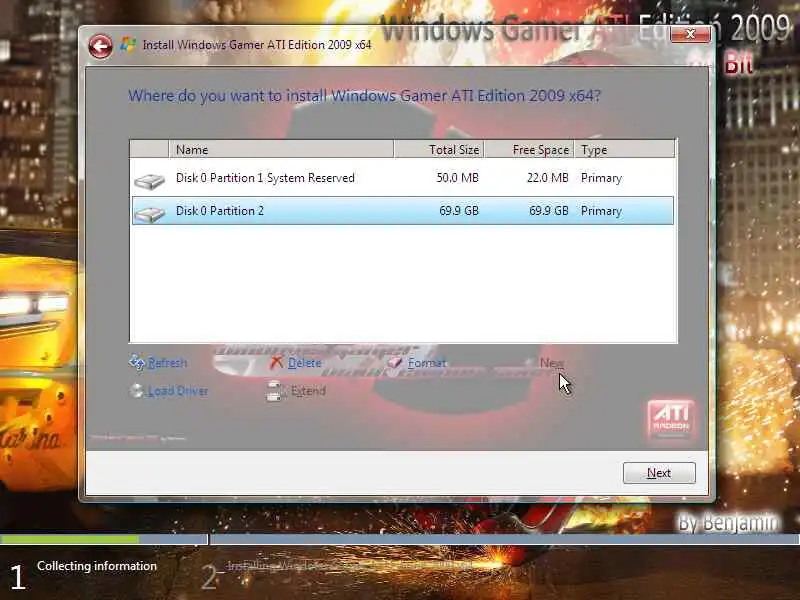The image size is (800, 600).
Task: Click Primary type of Partition 2
Action: point(602,211)
